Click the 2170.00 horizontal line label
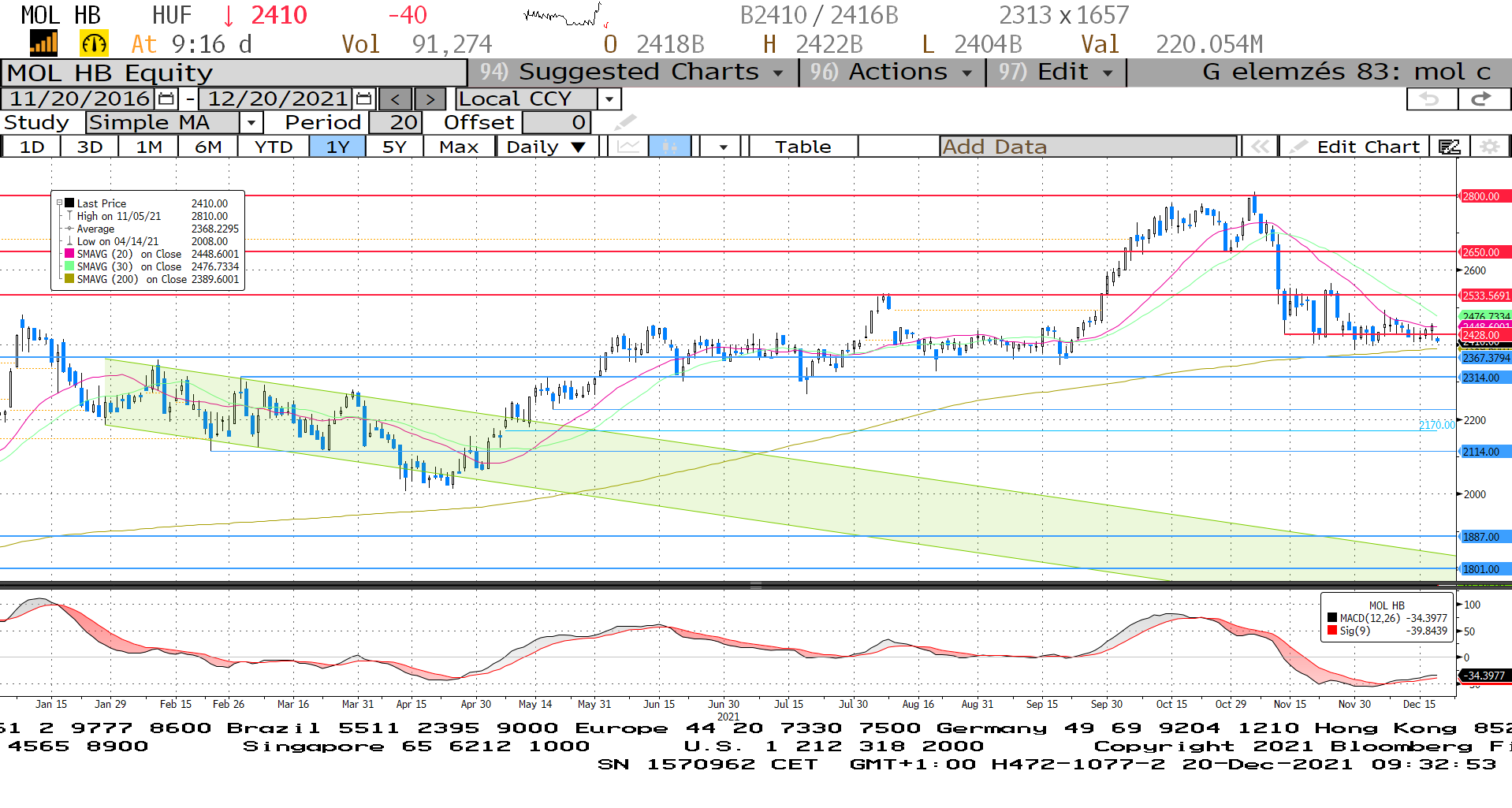The image size is (1512, 808). tap(1436, 424)
